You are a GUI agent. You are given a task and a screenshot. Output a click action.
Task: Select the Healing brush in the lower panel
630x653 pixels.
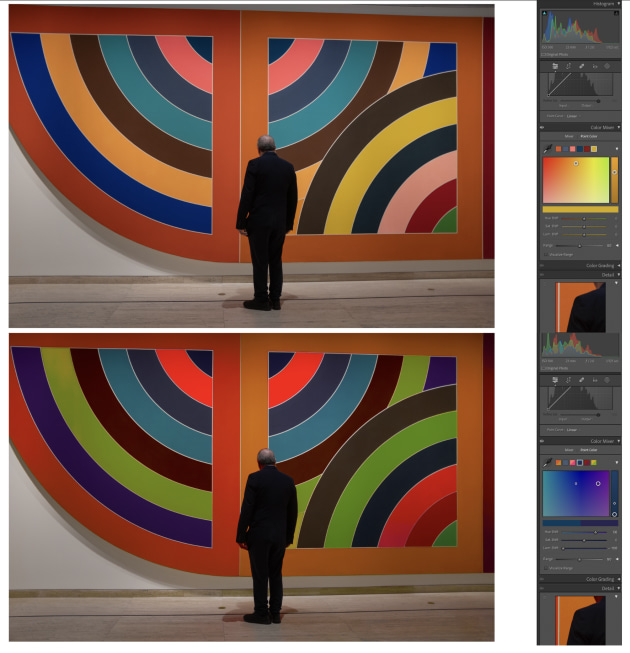582,380
